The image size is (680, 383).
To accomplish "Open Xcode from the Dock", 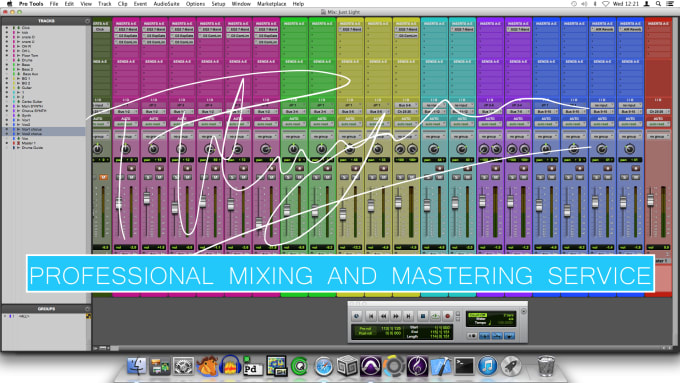I will 441,367.
